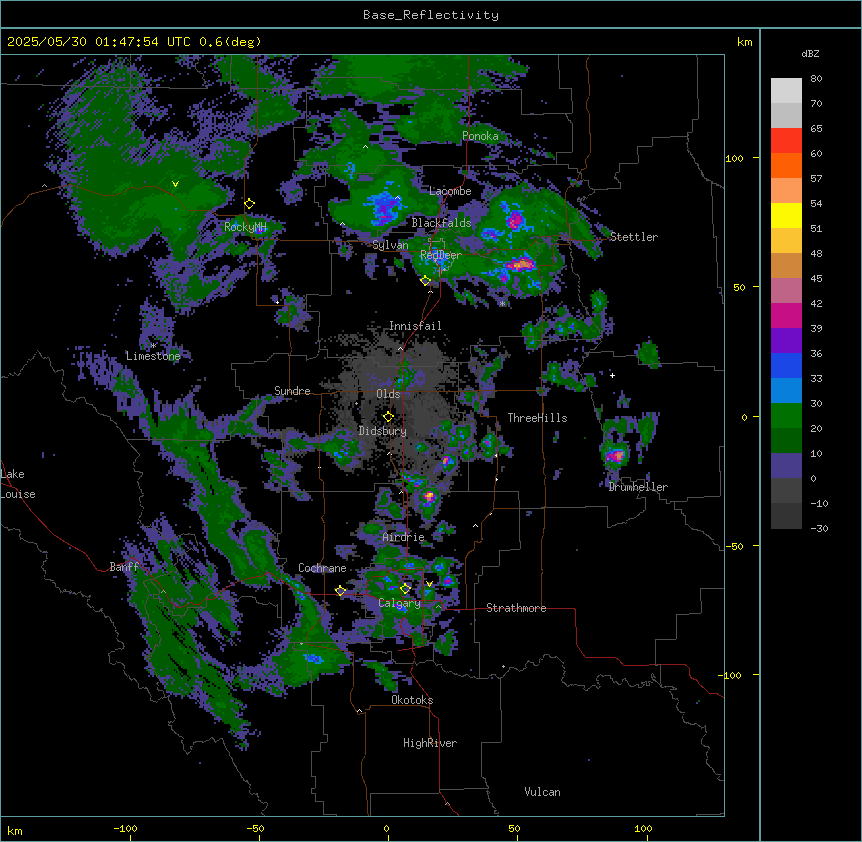Click the -100 tick on the horizontal km axis
The image size is (862, 842).
(126, 828)
